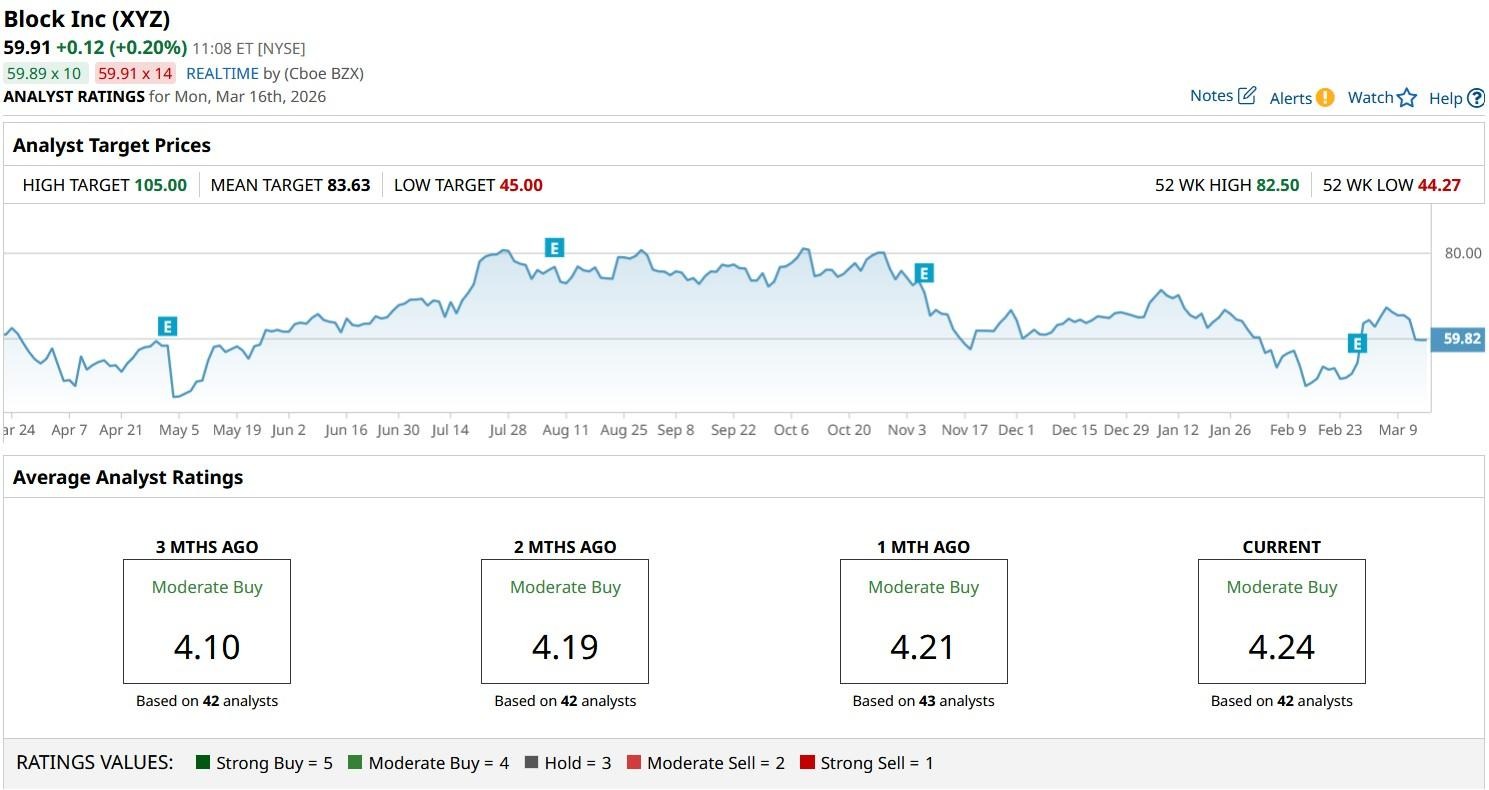Click the Watch star icon
The width and height of the screenshot is (1489, 790).
(x=1407, y=97)
